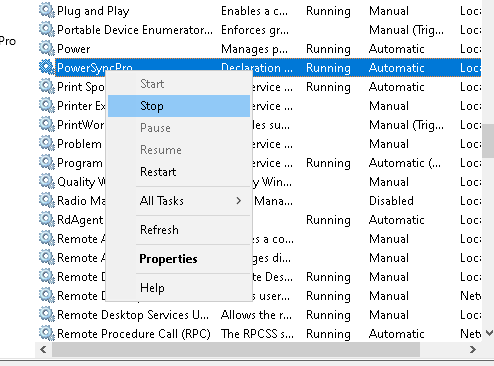Screen dimensions: 494x366
Task: Click the Remote Procedure Call (RPC) service's Automatic startup type
Action: coord(396,334)
